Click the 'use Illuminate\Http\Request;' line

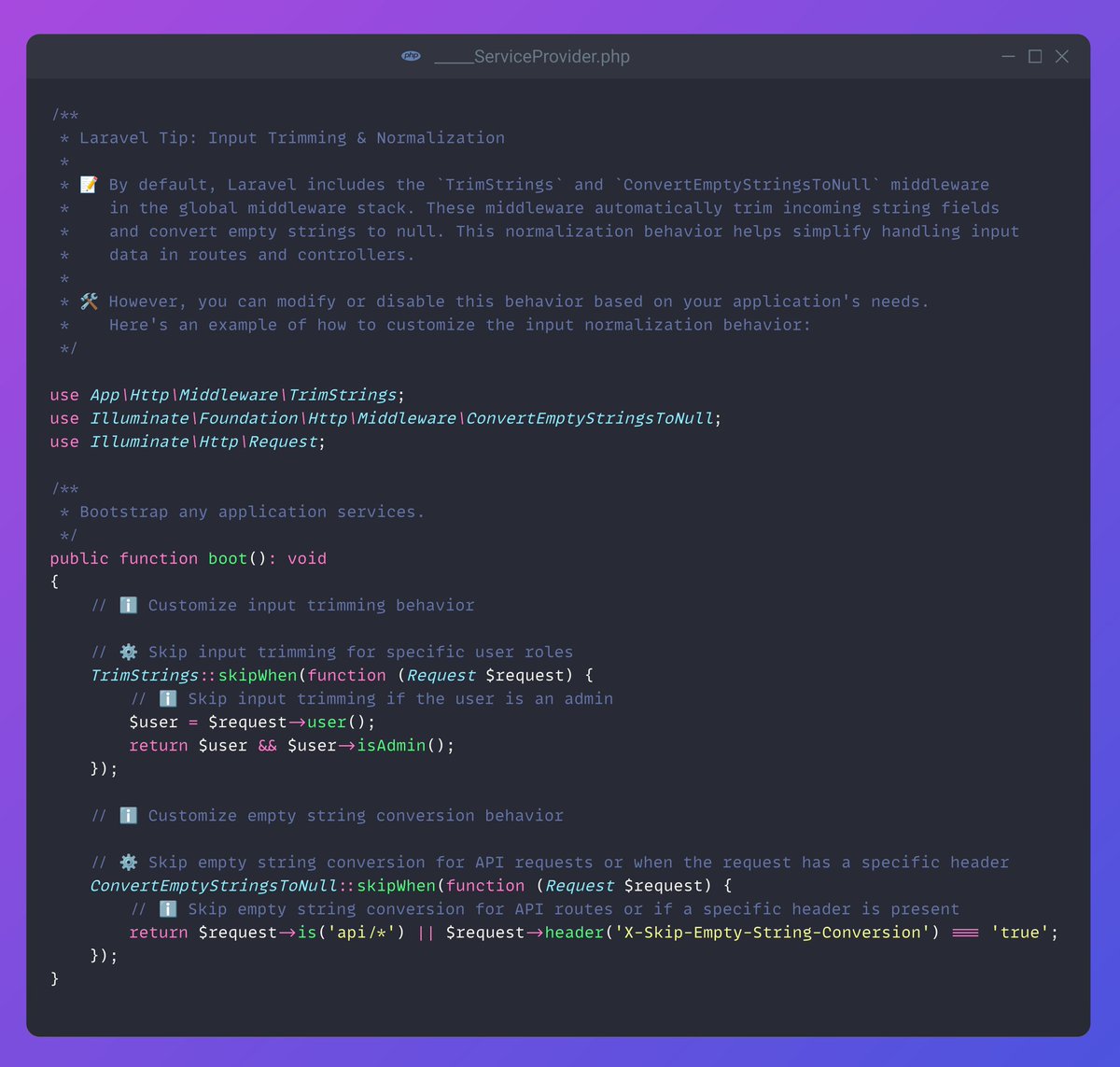tap(188, 442)
